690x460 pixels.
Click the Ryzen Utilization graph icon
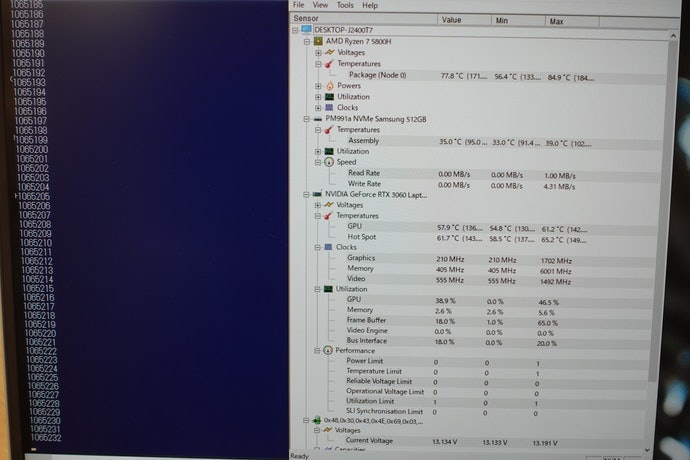329,97
